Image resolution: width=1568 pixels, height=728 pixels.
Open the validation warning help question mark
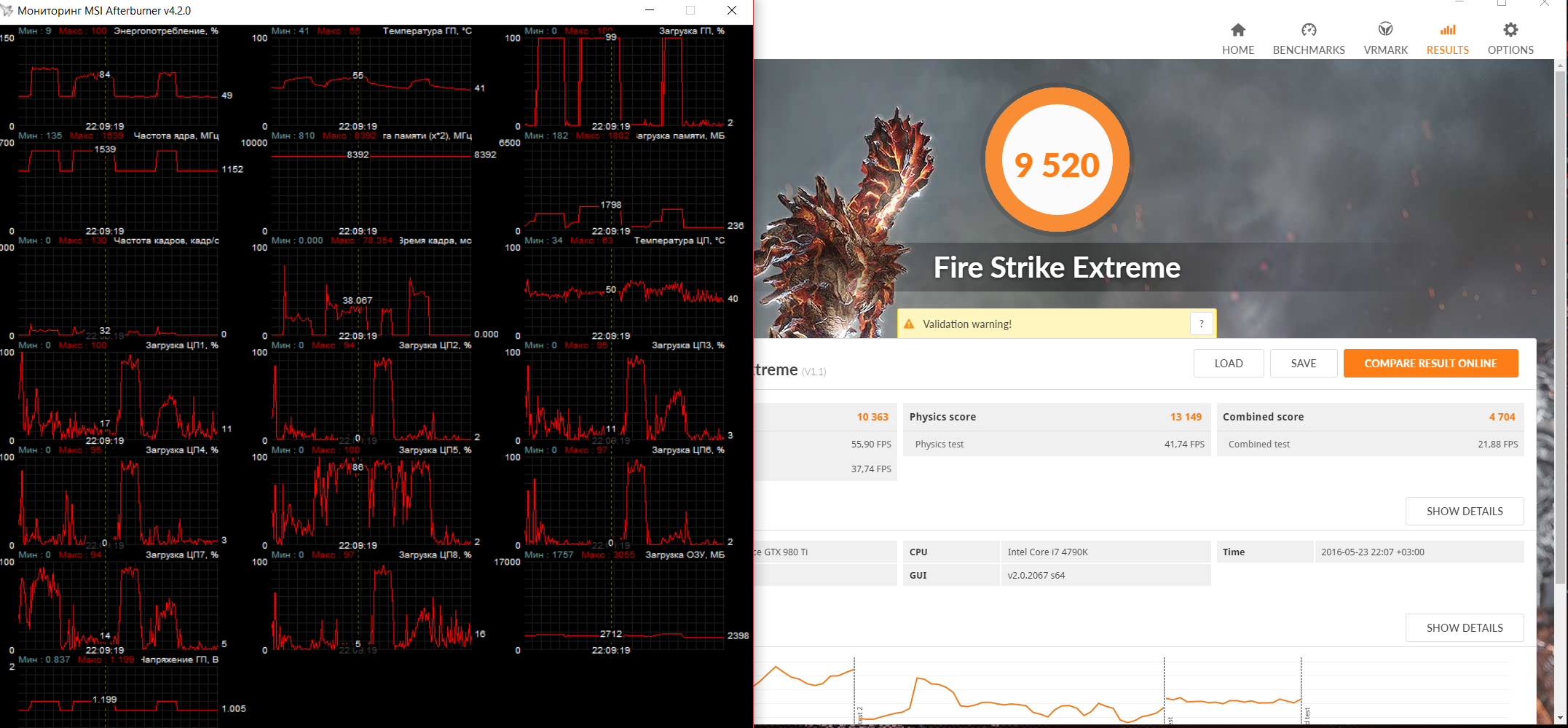[x=1201, y=324]
